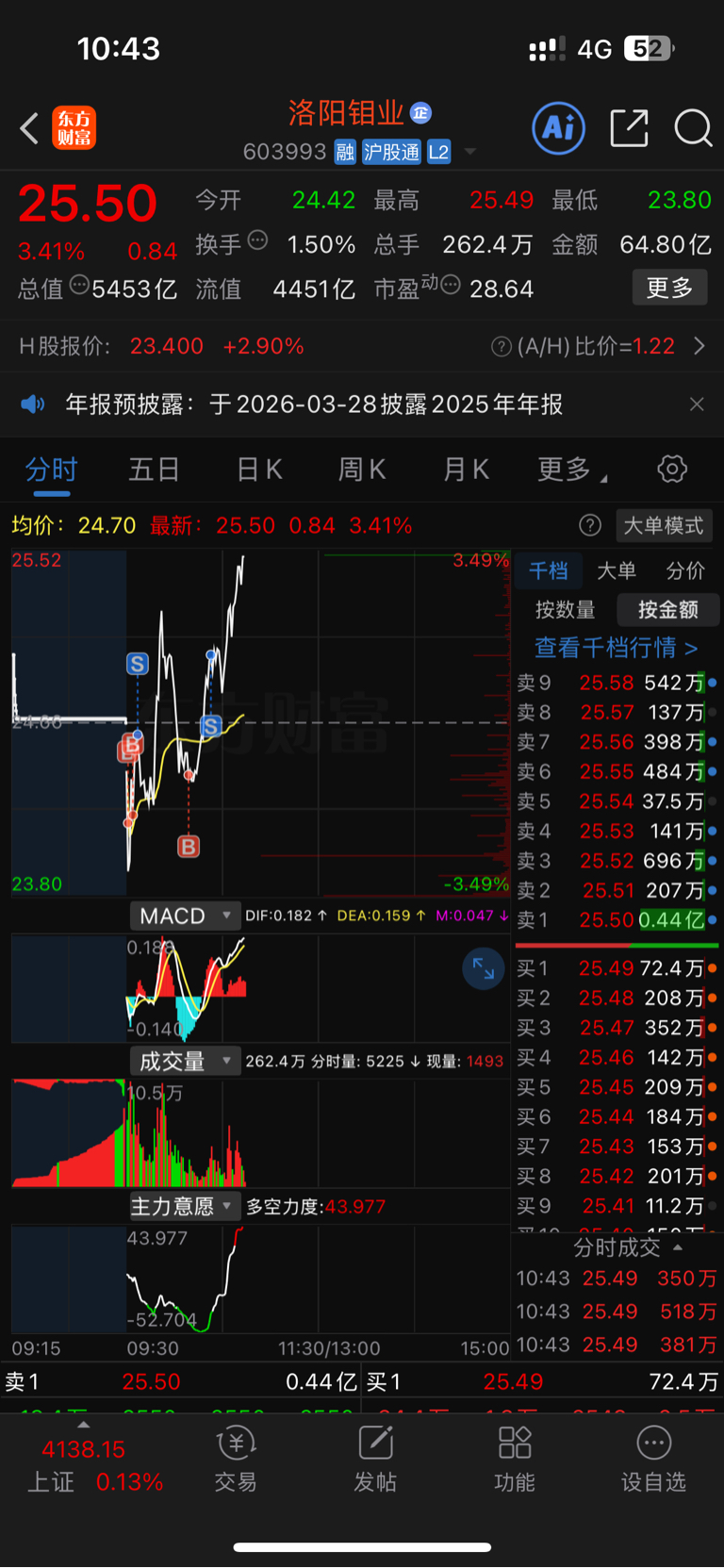Tap the L2 level badge
Viewport: 724px width, 1568px height.
[439, 152]
